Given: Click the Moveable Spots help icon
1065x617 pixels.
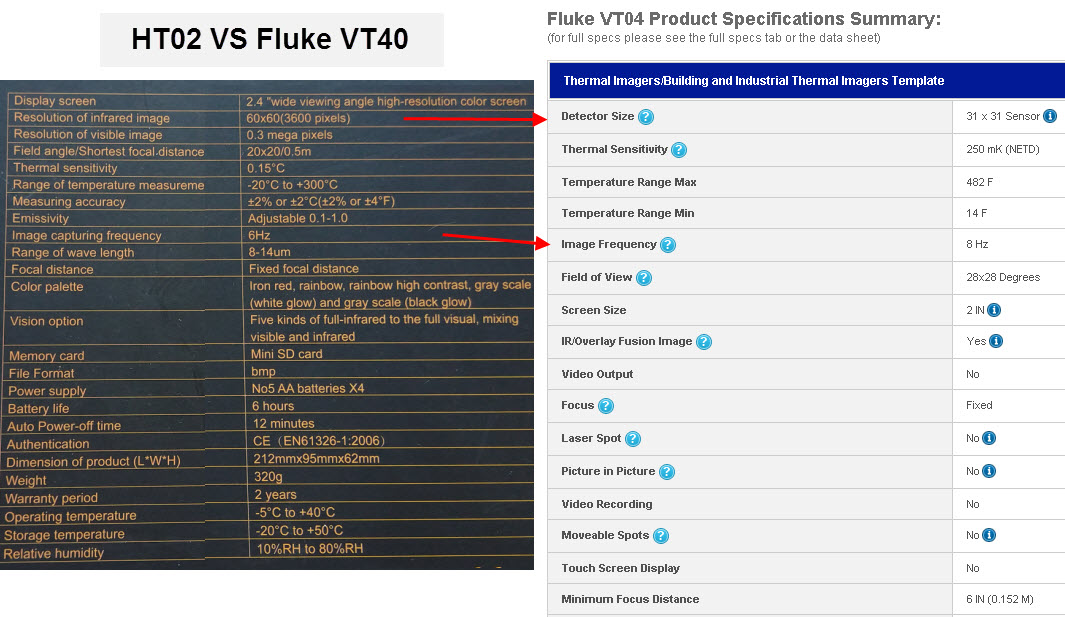Looking at the screenshot, I should coord(661,536).
